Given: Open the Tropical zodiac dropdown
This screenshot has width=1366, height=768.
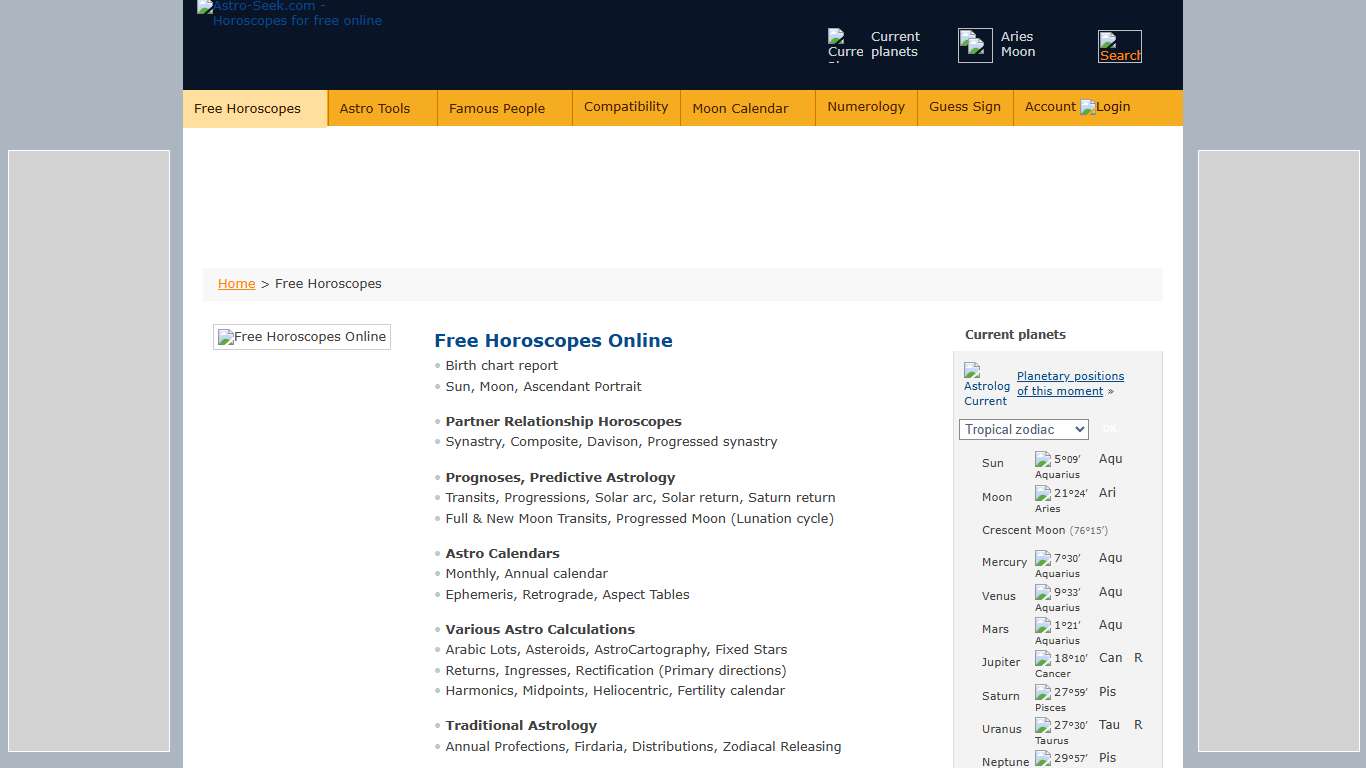Looking at the screenshot, I should [1023, 430].
